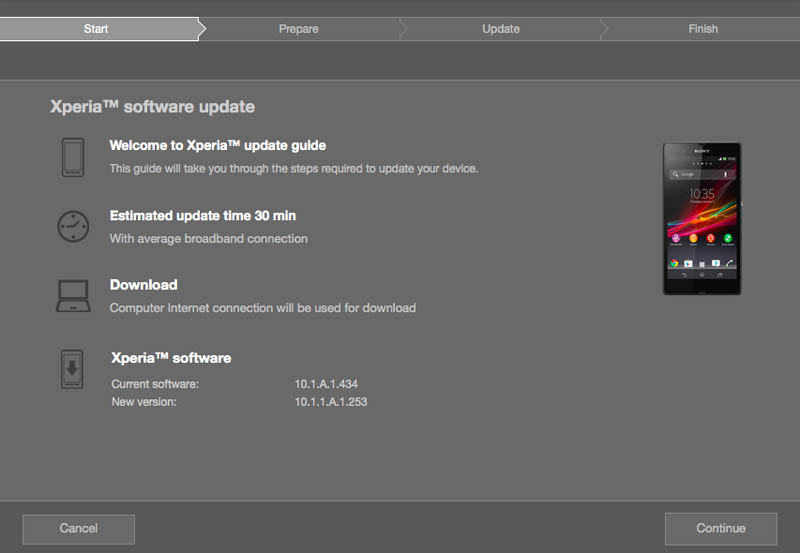Click the Xperia software update page title

pos(152,107)
